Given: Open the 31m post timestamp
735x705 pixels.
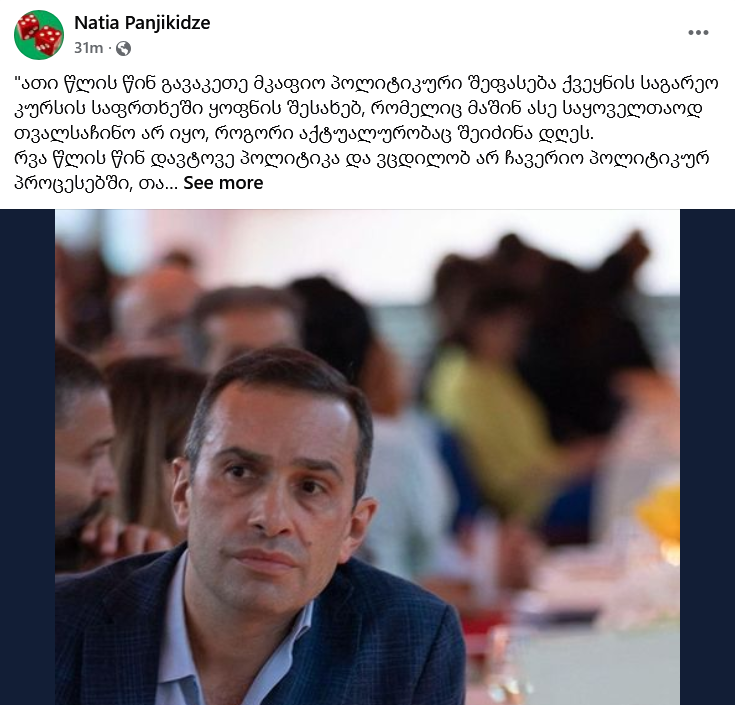Looking at the screenshot, I should (89, 48).
